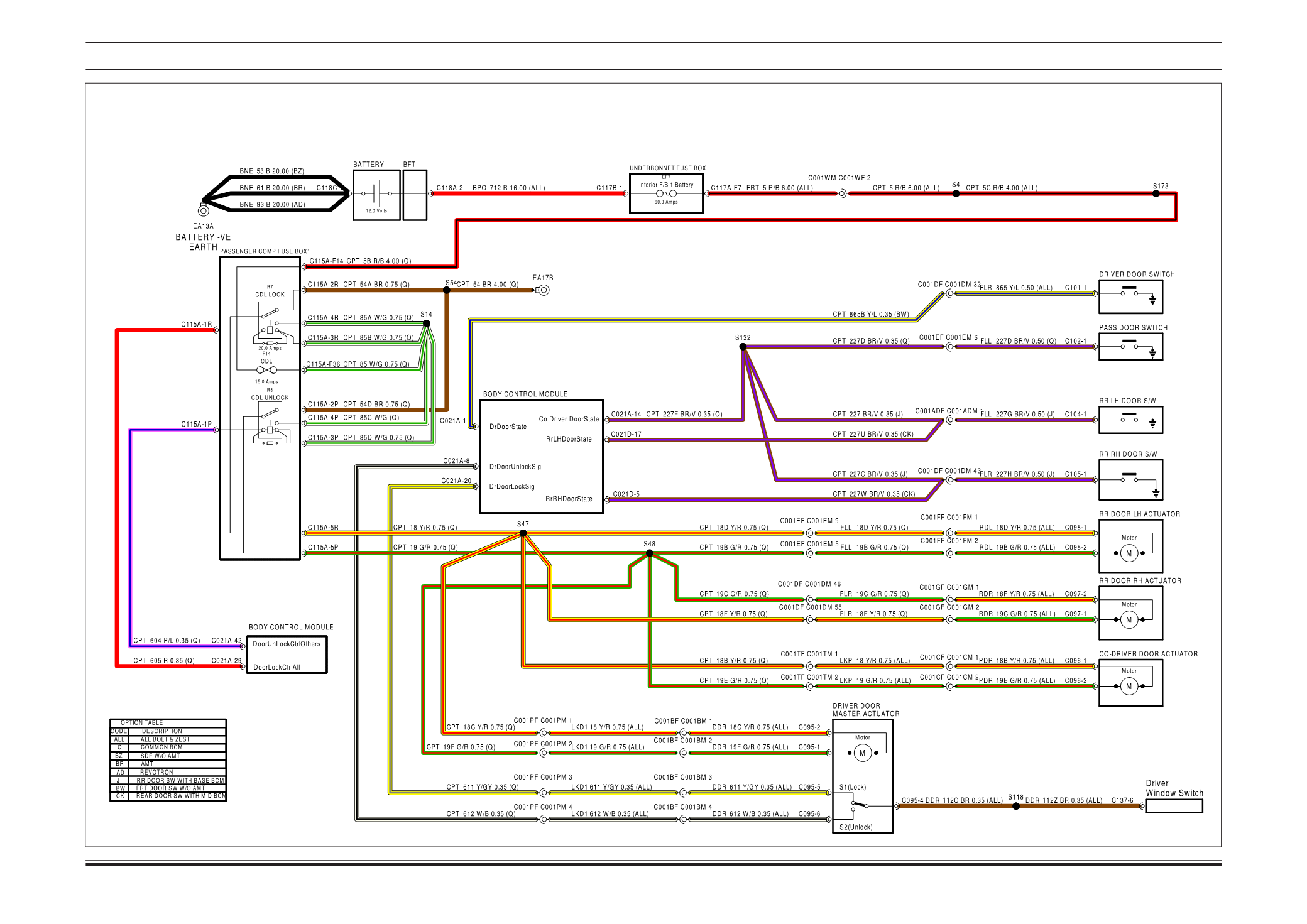1307x924 pixels.
Task: Select the BFT component box
Action: coord(415,195)
